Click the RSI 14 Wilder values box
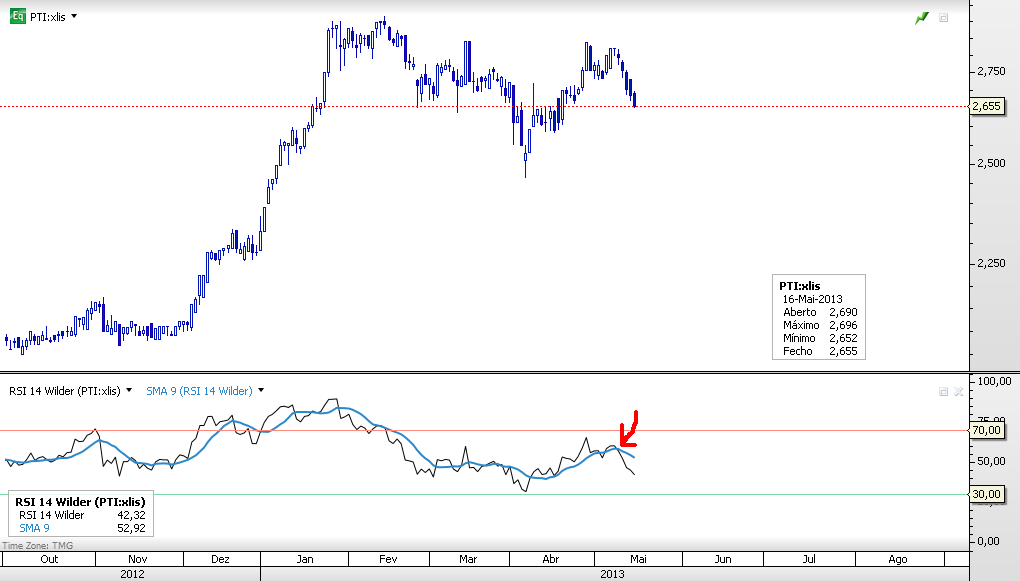 point(81,513)
